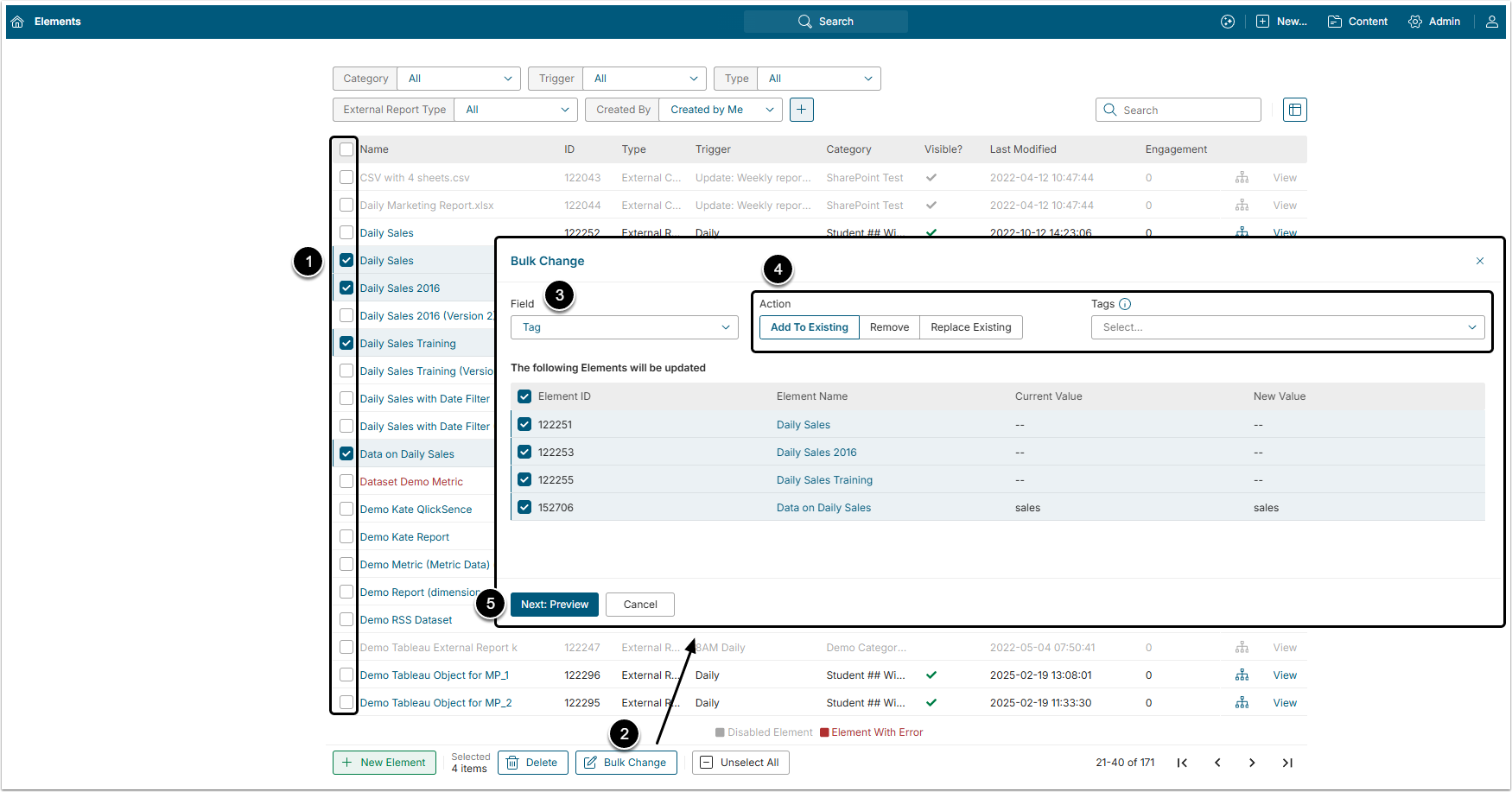Viewport: 1512px width, 792px height.
Task: Add a filter with the plus icon
Action: tap(801, 110)
